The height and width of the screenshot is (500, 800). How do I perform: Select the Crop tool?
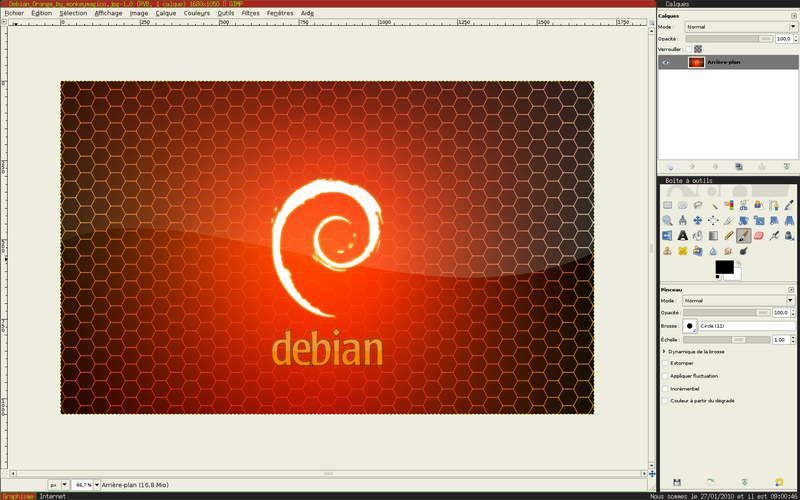[729, 220]
